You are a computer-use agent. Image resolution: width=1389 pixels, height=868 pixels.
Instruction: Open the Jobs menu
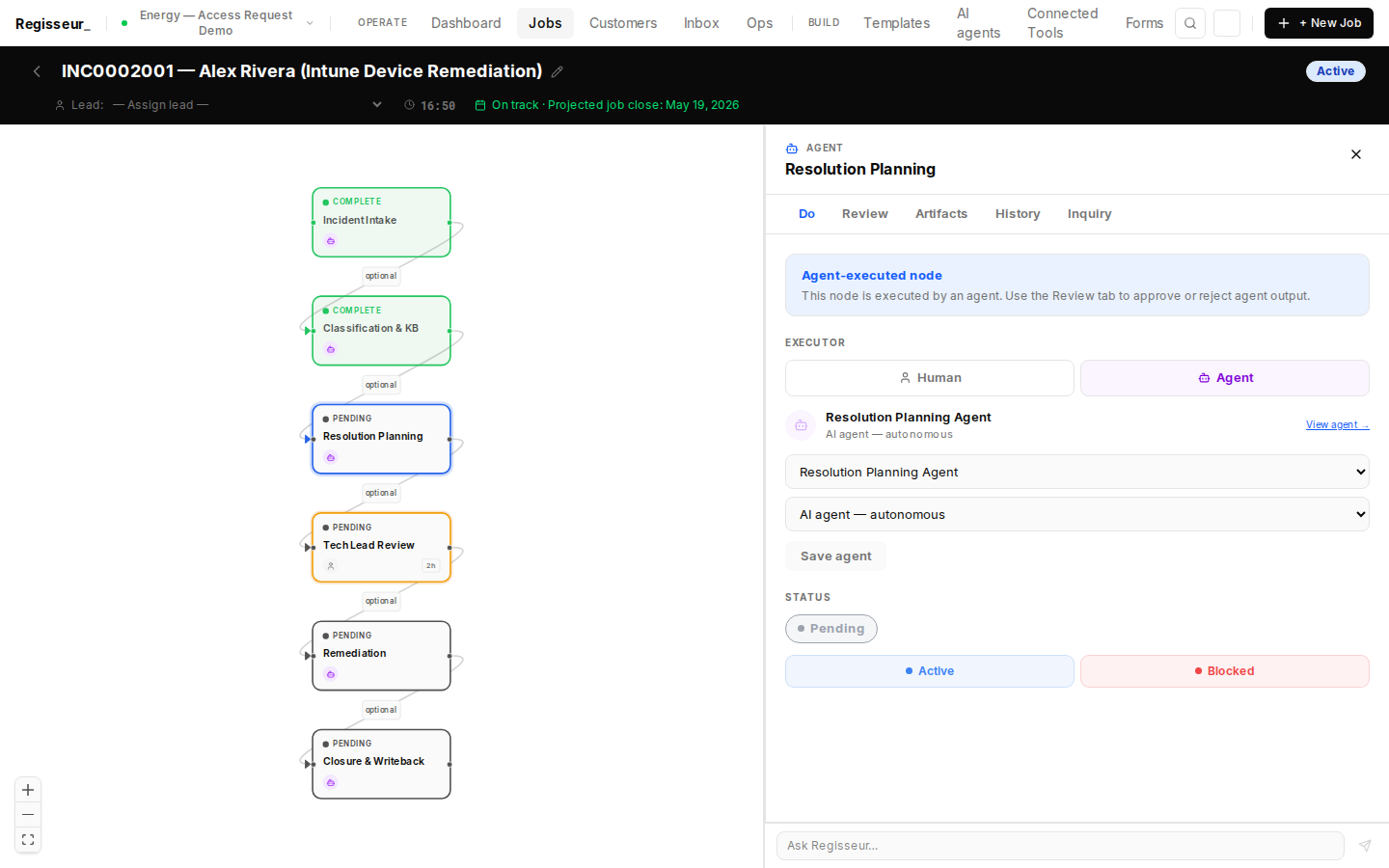click(x=545, y=23)
